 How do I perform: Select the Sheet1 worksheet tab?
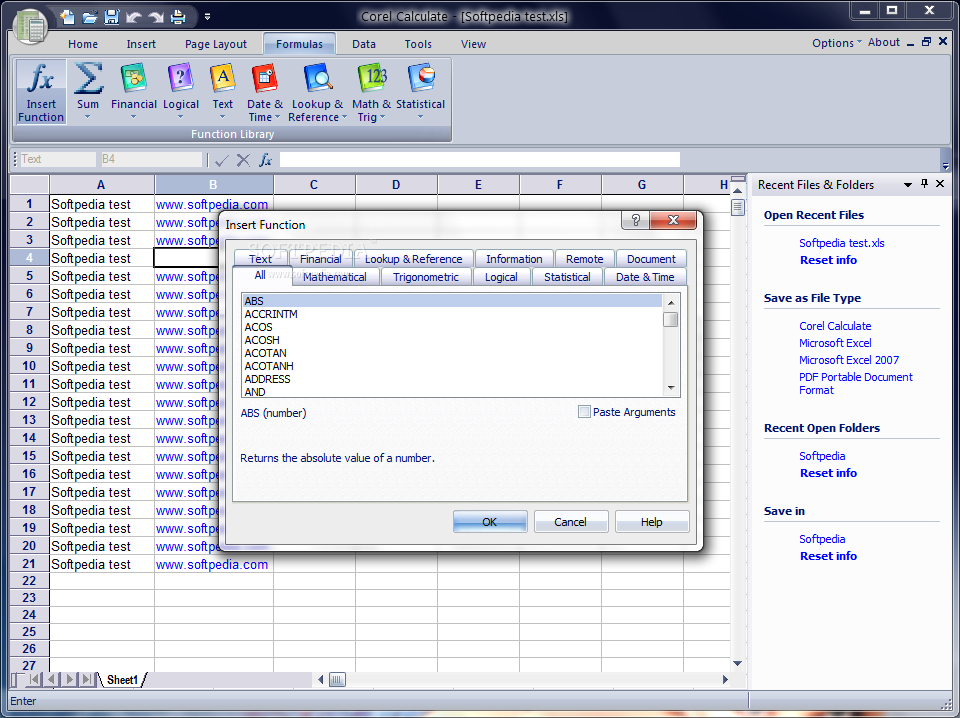point(122,679)
